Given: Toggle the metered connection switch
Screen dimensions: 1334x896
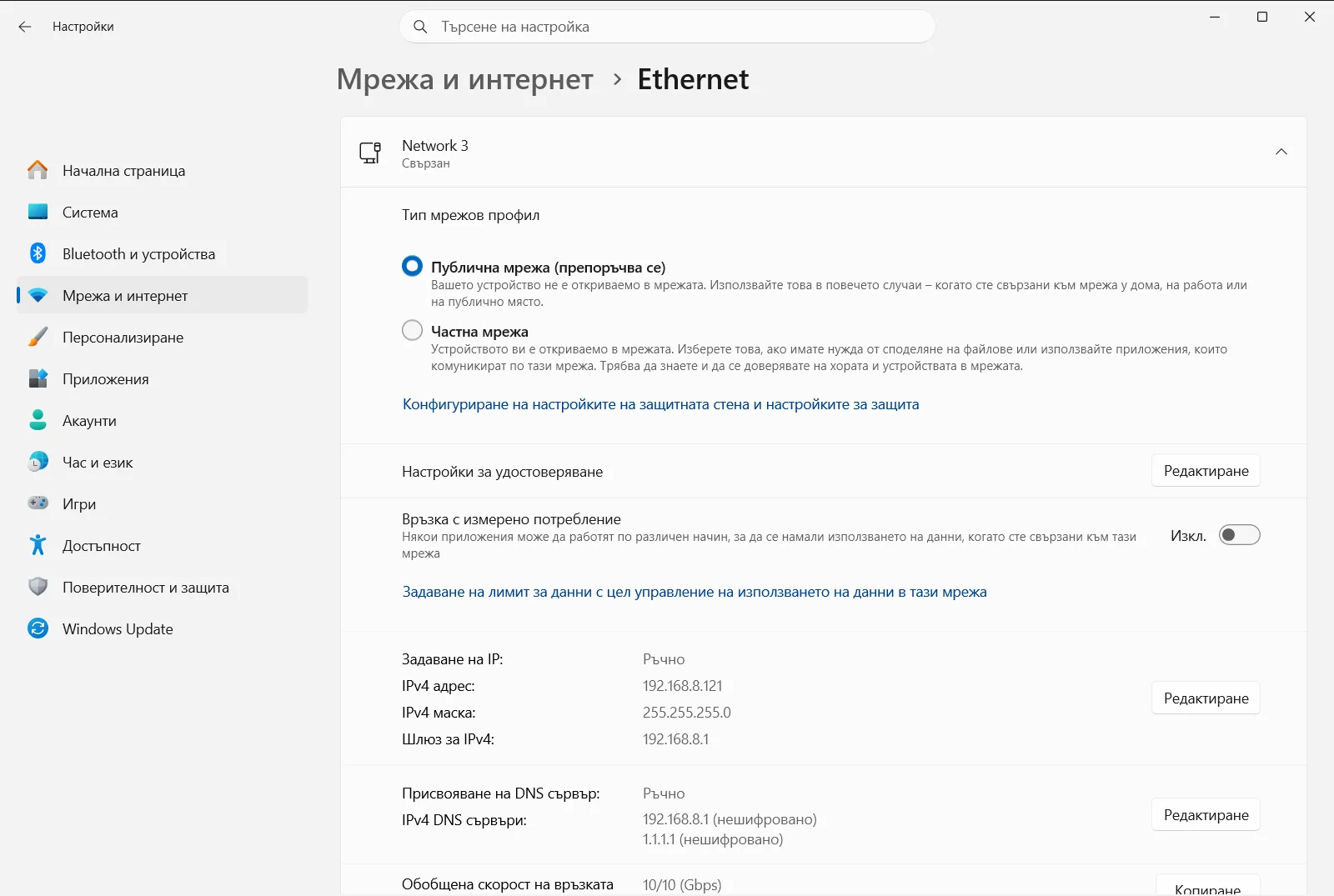Looking at the screenshot, I should point(1239,535).
